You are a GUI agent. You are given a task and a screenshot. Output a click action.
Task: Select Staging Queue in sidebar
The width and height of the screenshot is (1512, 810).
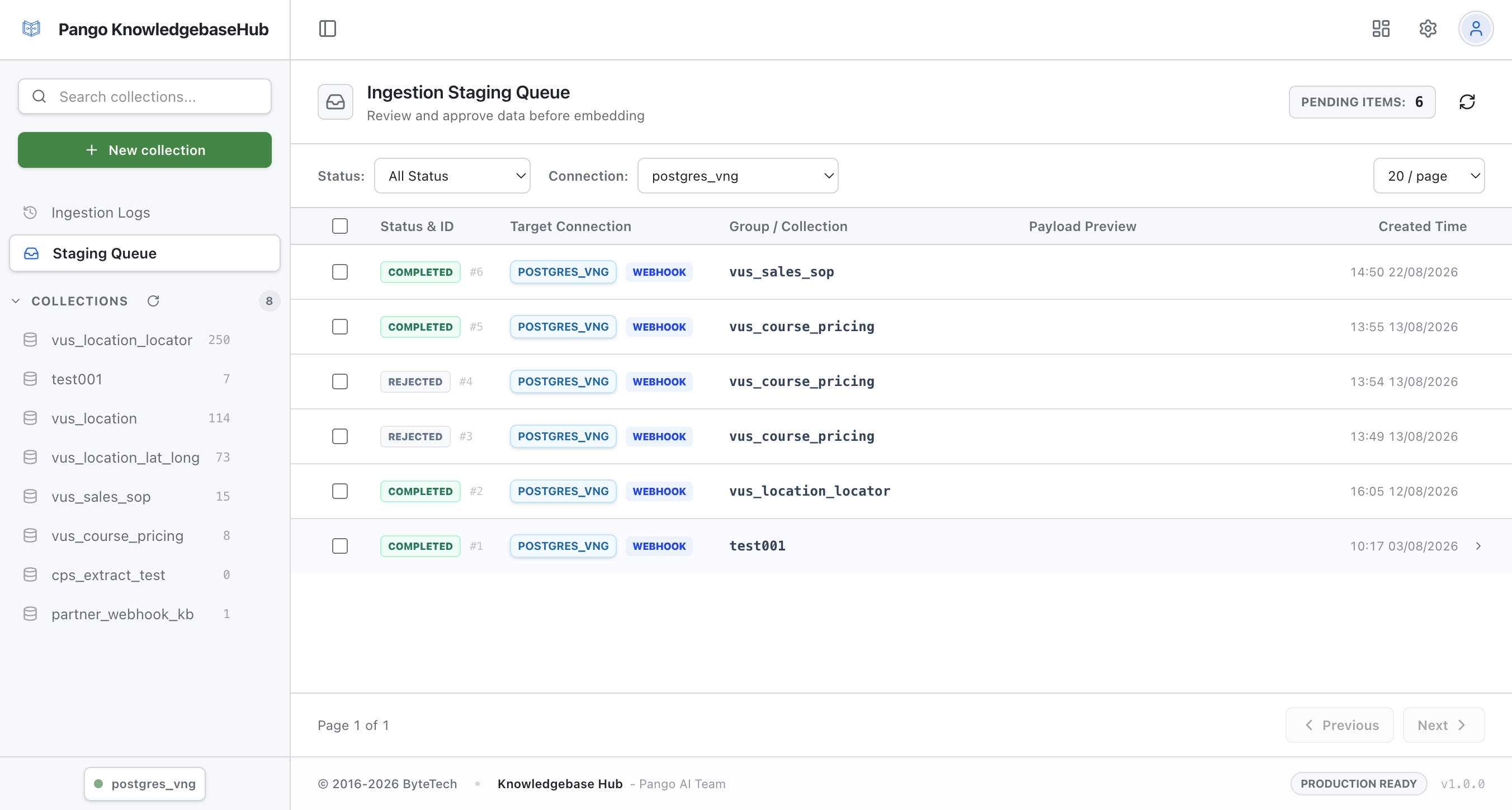[144, 253]
